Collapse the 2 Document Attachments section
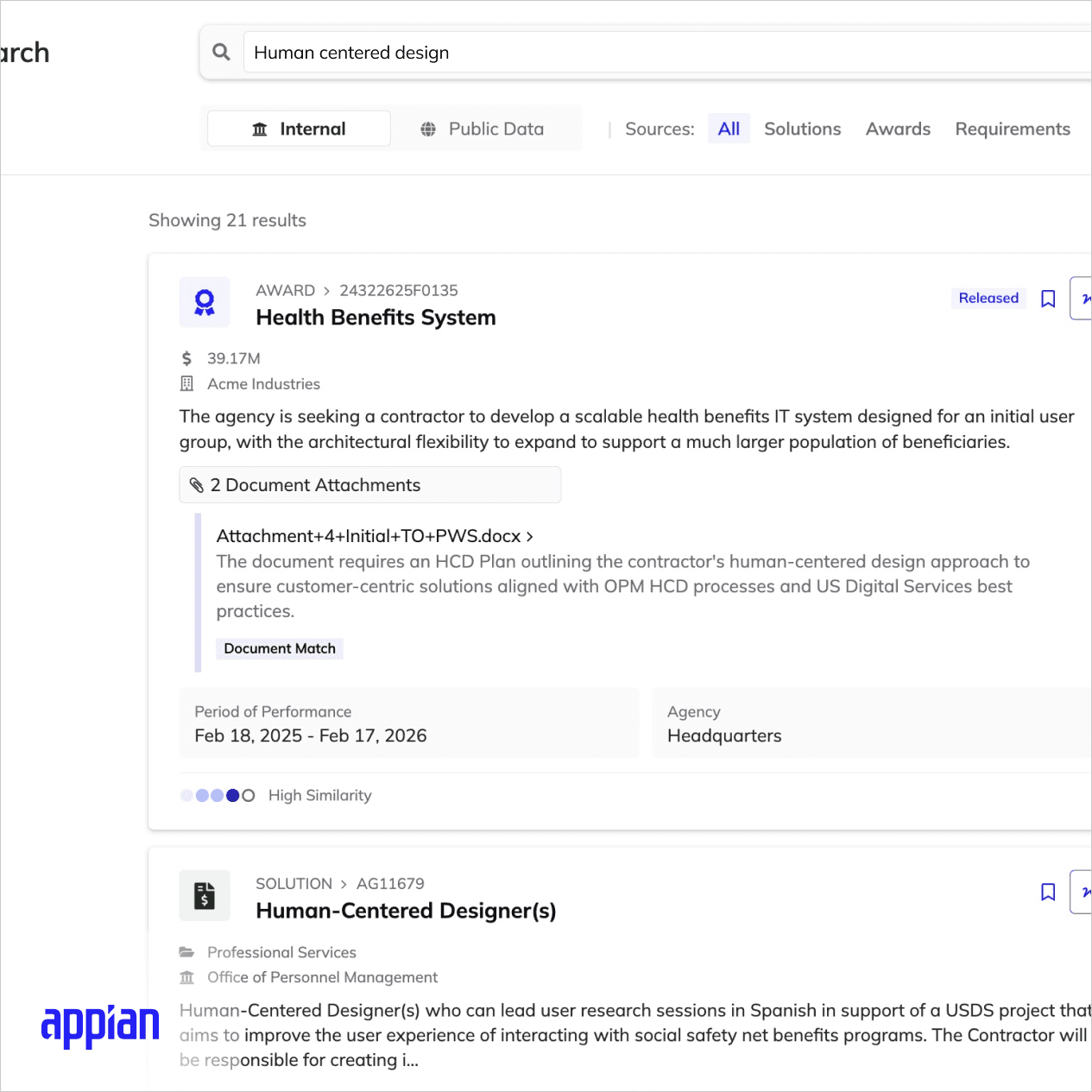 pyautogui.click(x=369, y=485)
